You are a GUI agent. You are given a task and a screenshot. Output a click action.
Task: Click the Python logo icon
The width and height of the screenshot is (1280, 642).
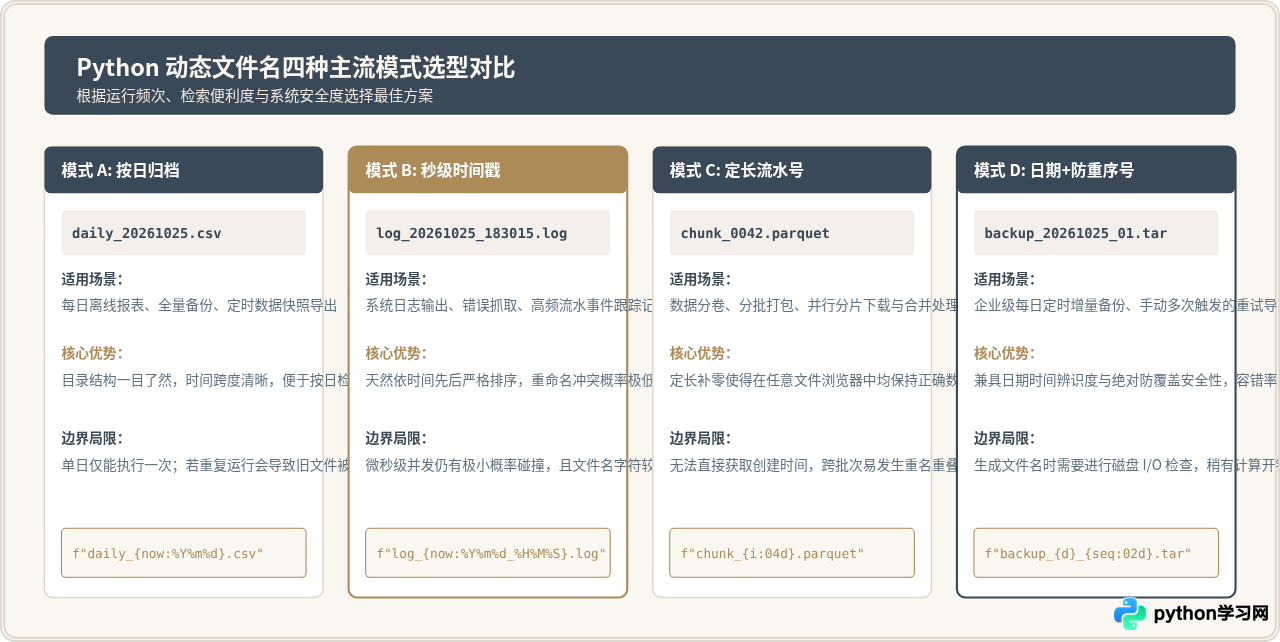click(x=1130, y=613)
